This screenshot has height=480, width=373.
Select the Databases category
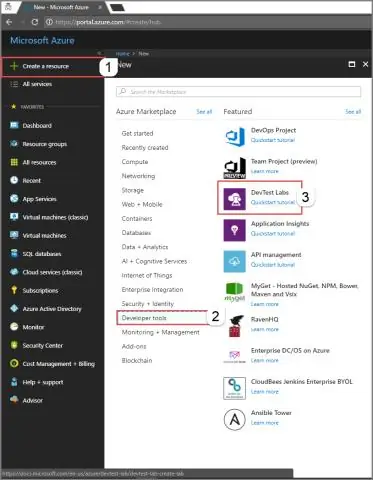[136, 233]
